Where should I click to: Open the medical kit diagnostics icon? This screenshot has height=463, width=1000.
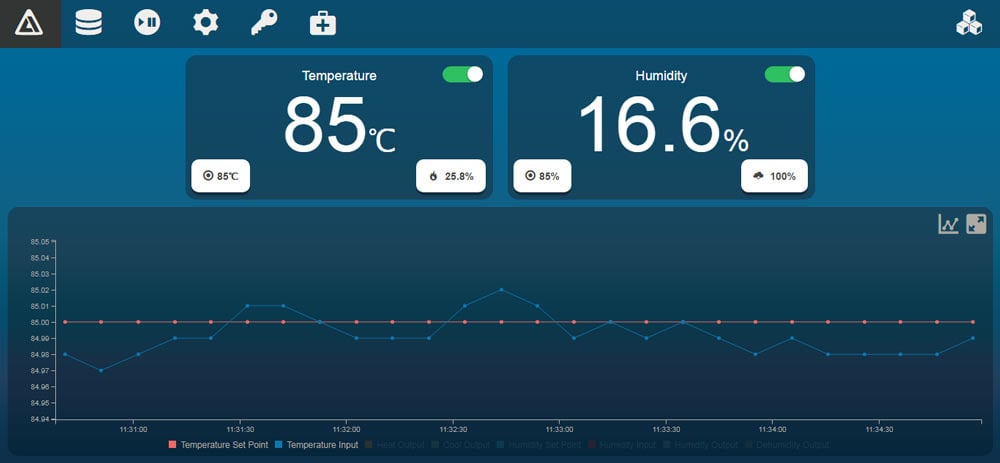point(323,23)
